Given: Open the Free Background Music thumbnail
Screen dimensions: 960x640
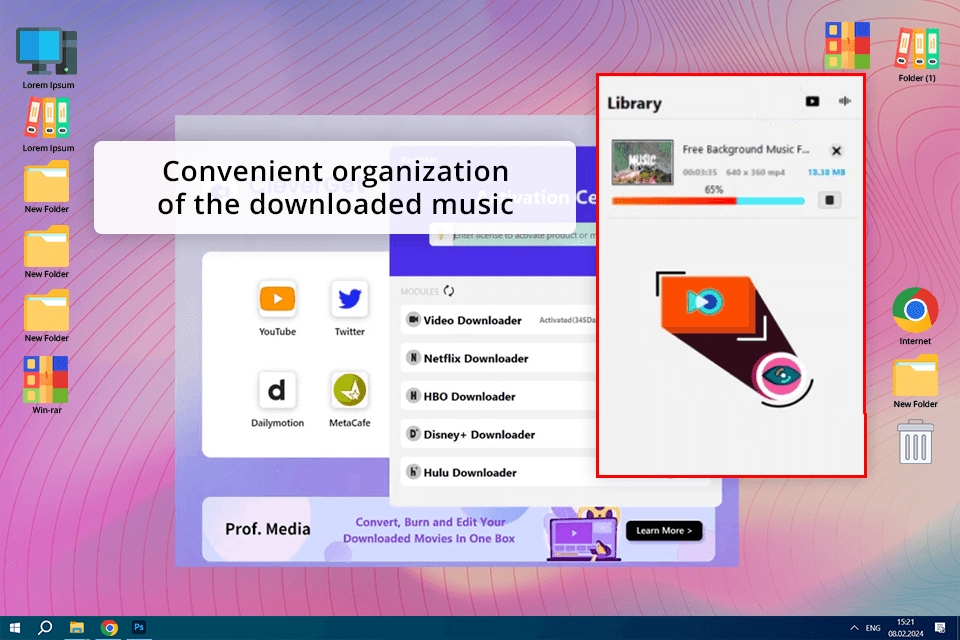Looking at the screenshot, I should point(642,162).
